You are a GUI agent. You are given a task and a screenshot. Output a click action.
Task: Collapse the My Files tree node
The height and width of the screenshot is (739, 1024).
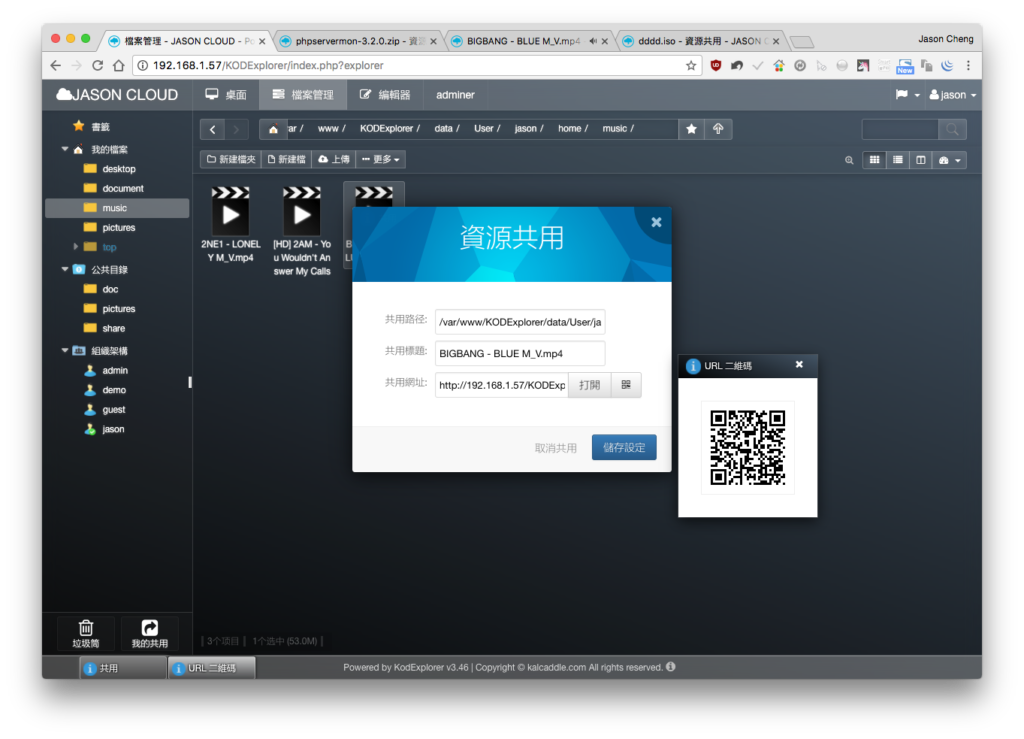[x=65, y=149]
